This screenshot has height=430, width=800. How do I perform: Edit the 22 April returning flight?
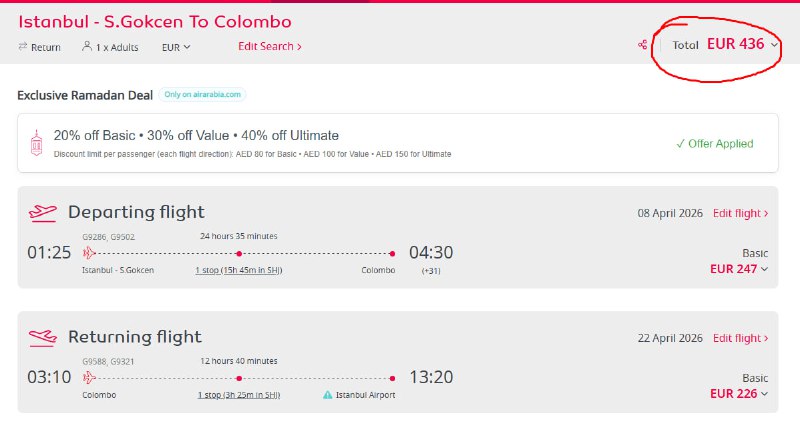point(740,338)
